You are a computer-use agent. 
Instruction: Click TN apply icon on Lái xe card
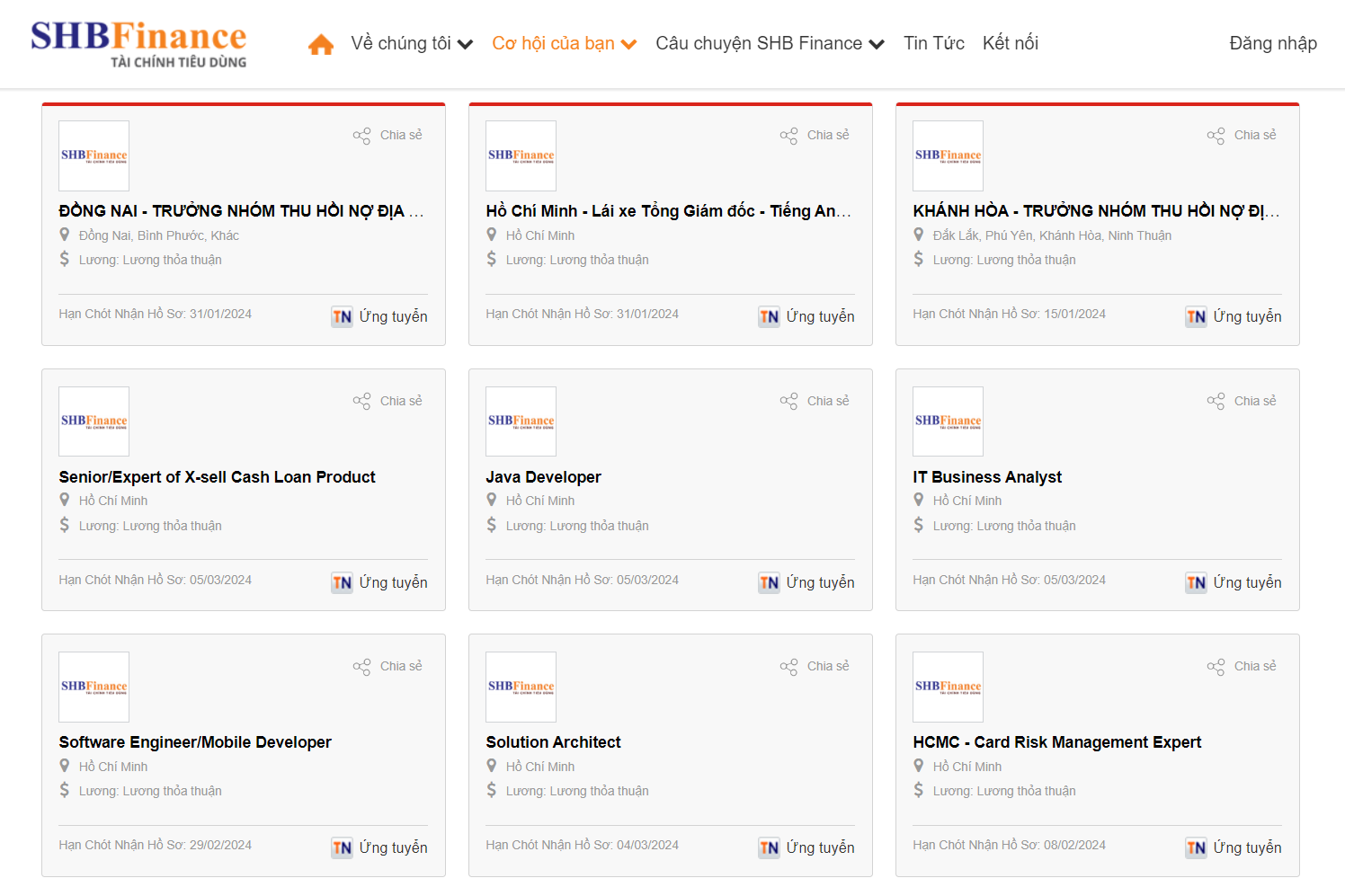pos(770,316)
